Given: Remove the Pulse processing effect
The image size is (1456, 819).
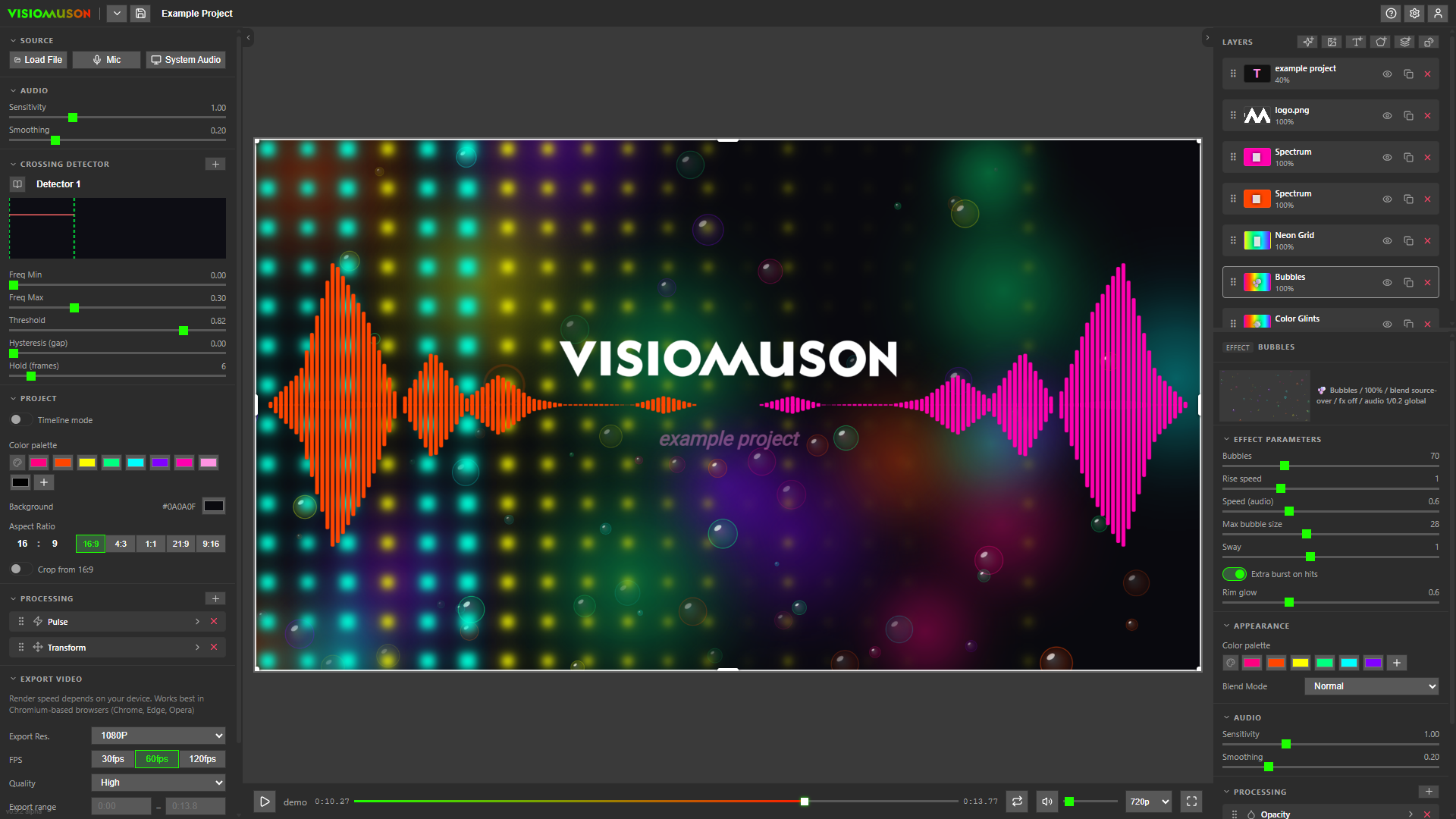Looking at the screenshot, I should tap(214, 622).
